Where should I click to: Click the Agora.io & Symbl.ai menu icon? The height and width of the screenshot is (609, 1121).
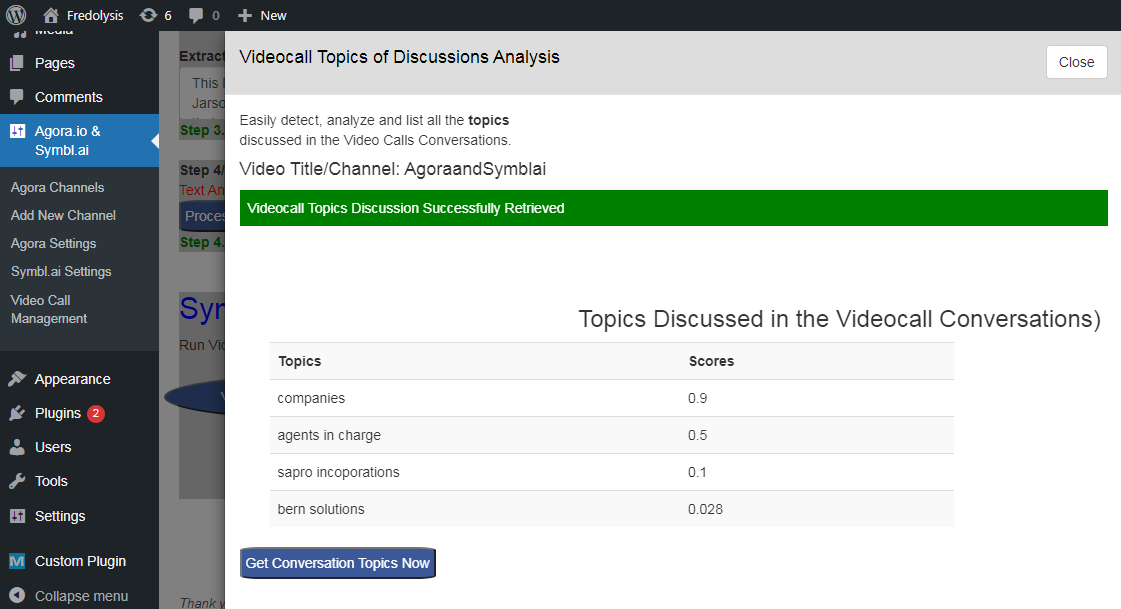click(x=17, y=132)
